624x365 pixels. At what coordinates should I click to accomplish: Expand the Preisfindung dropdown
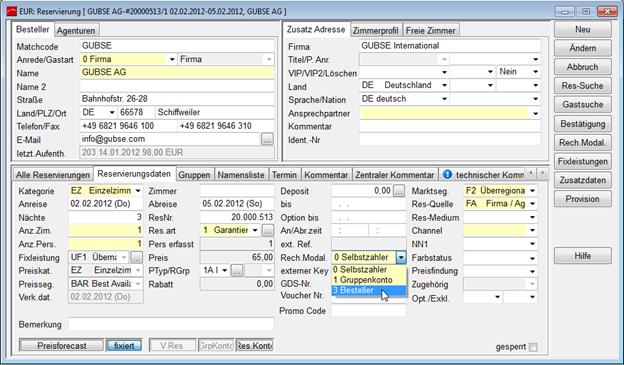[x=532, y=271]
